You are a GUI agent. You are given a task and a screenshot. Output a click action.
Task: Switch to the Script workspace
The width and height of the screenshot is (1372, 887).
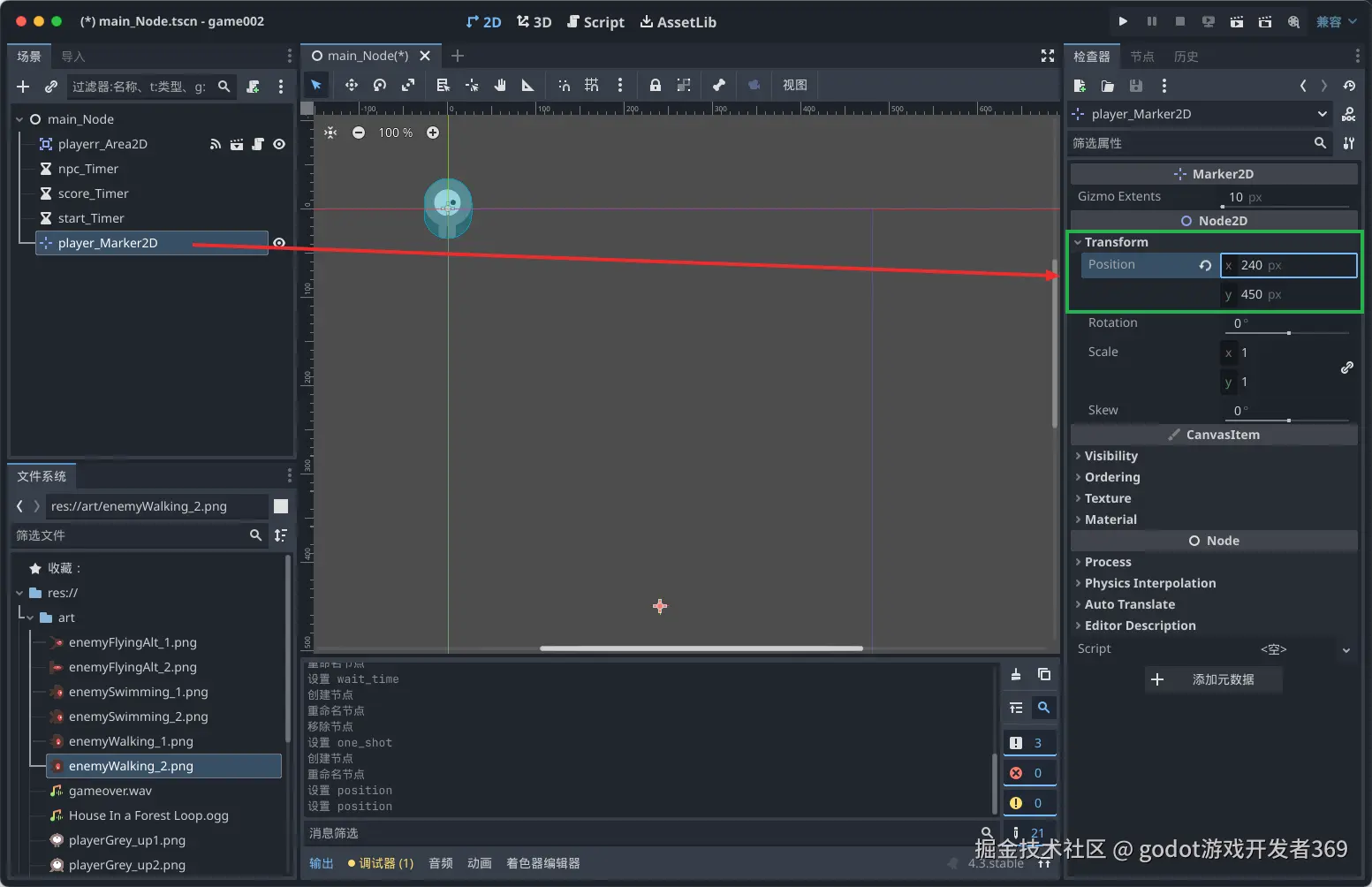point(595,22)
